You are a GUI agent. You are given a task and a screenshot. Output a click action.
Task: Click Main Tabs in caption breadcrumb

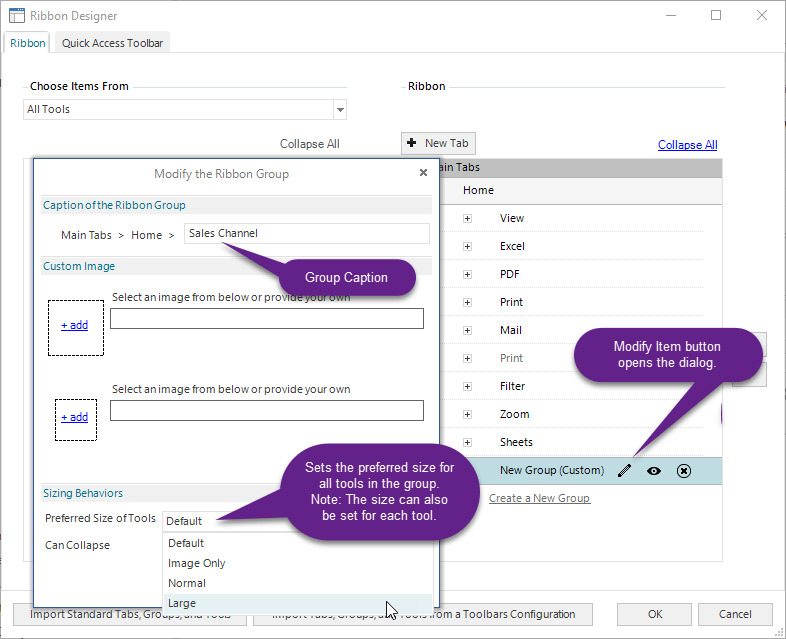tap(86, 235)
